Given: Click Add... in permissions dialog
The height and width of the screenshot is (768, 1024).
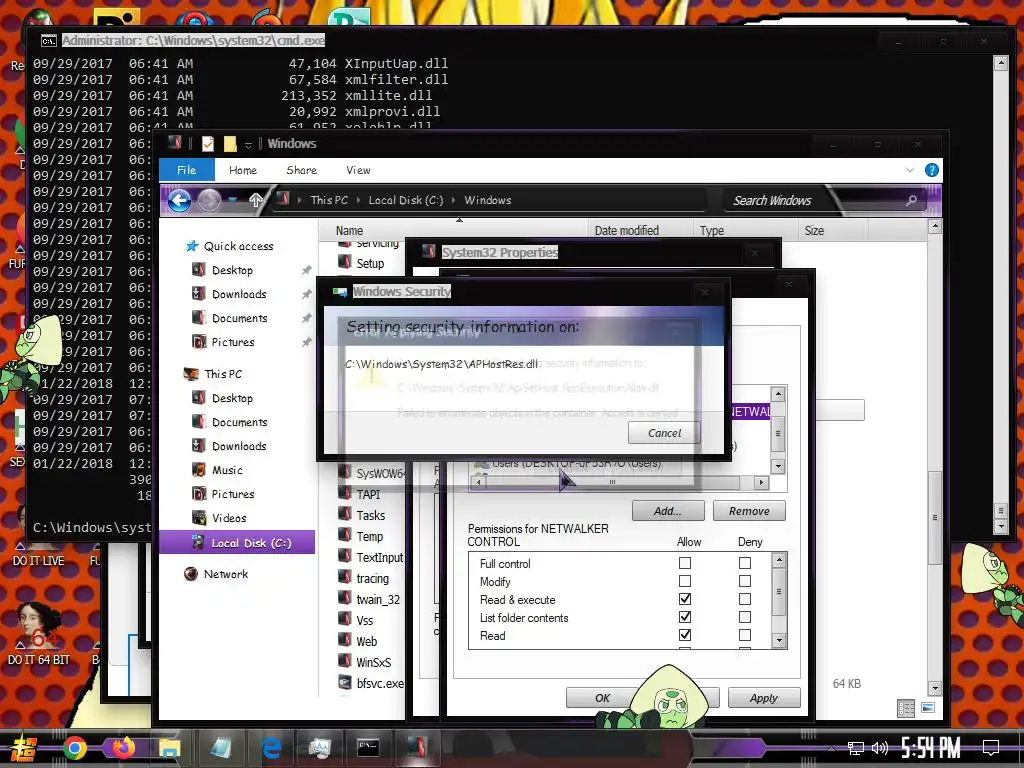Looking at the screenshot, I should point(667,511).
